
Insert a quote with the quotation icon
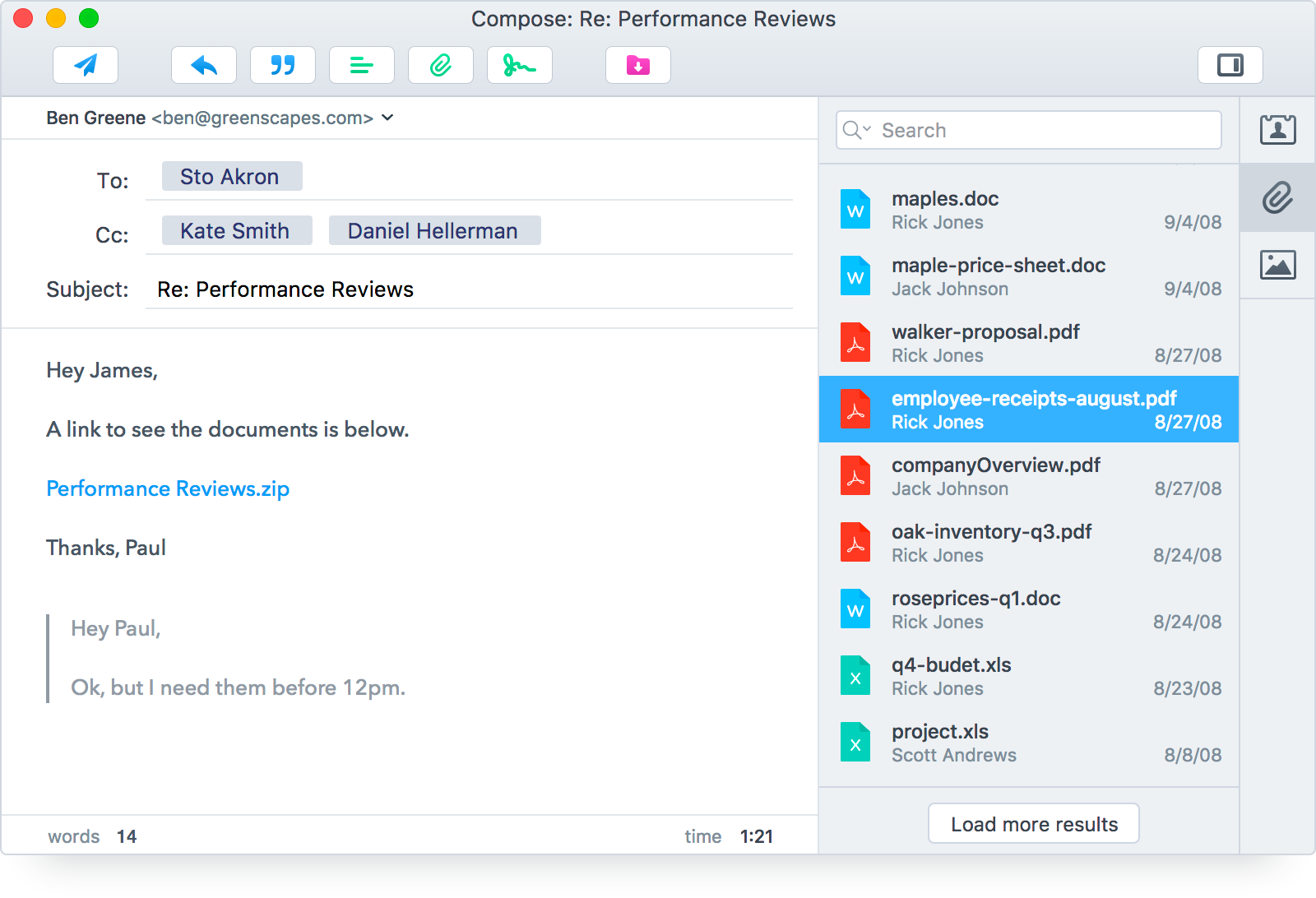[283, 65]
